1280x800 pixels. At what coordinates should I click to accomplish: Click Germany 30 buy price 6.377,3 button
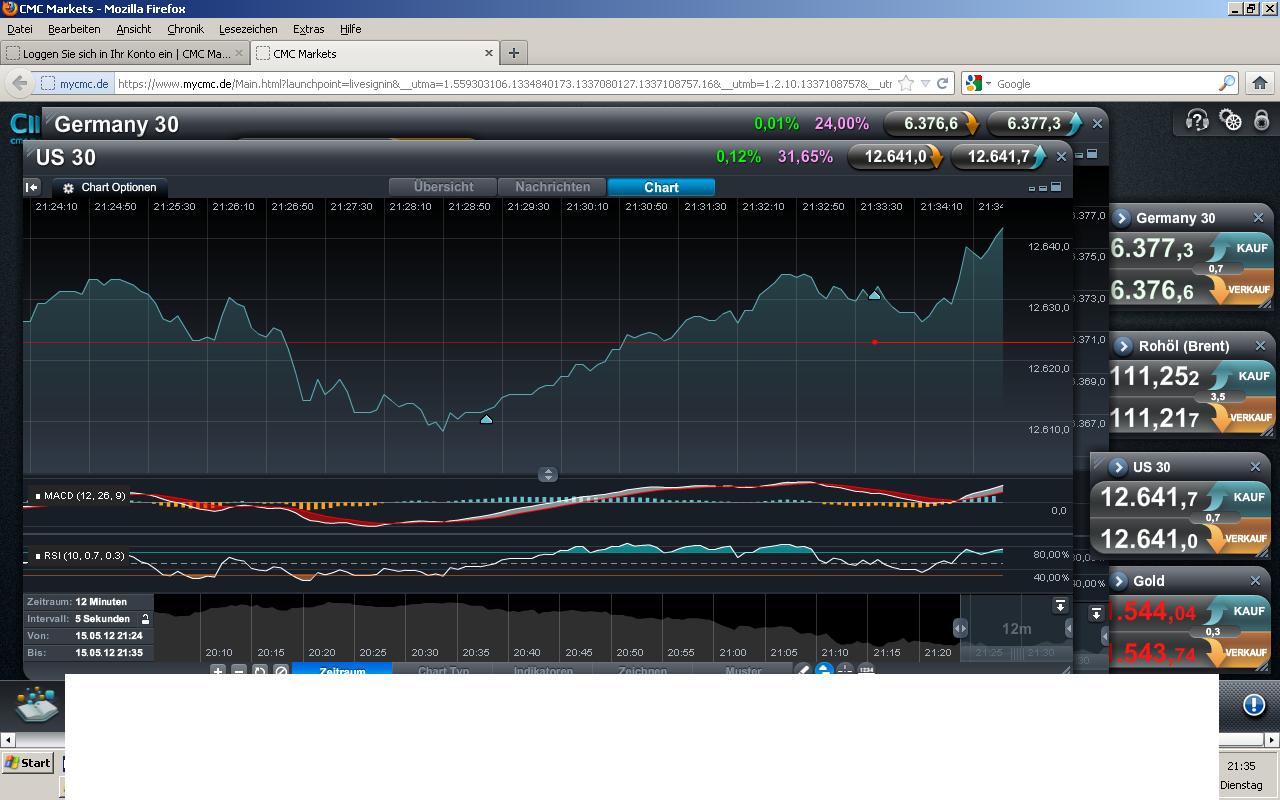(1034, 123)
